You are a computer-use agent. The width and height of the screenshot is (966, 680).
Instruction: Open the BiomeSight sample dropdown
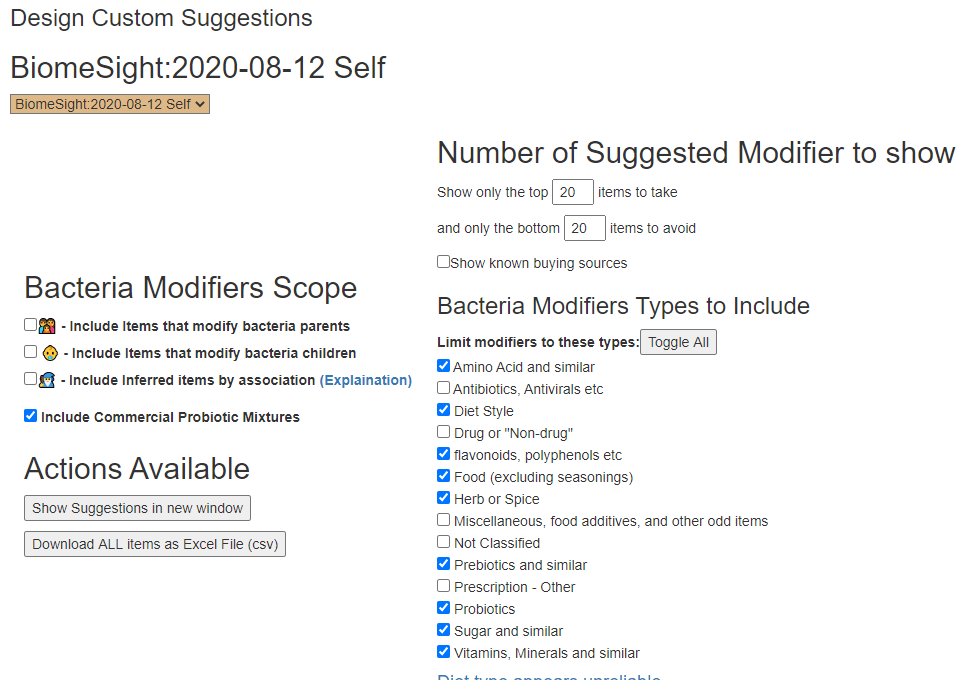tap(110, 104)
